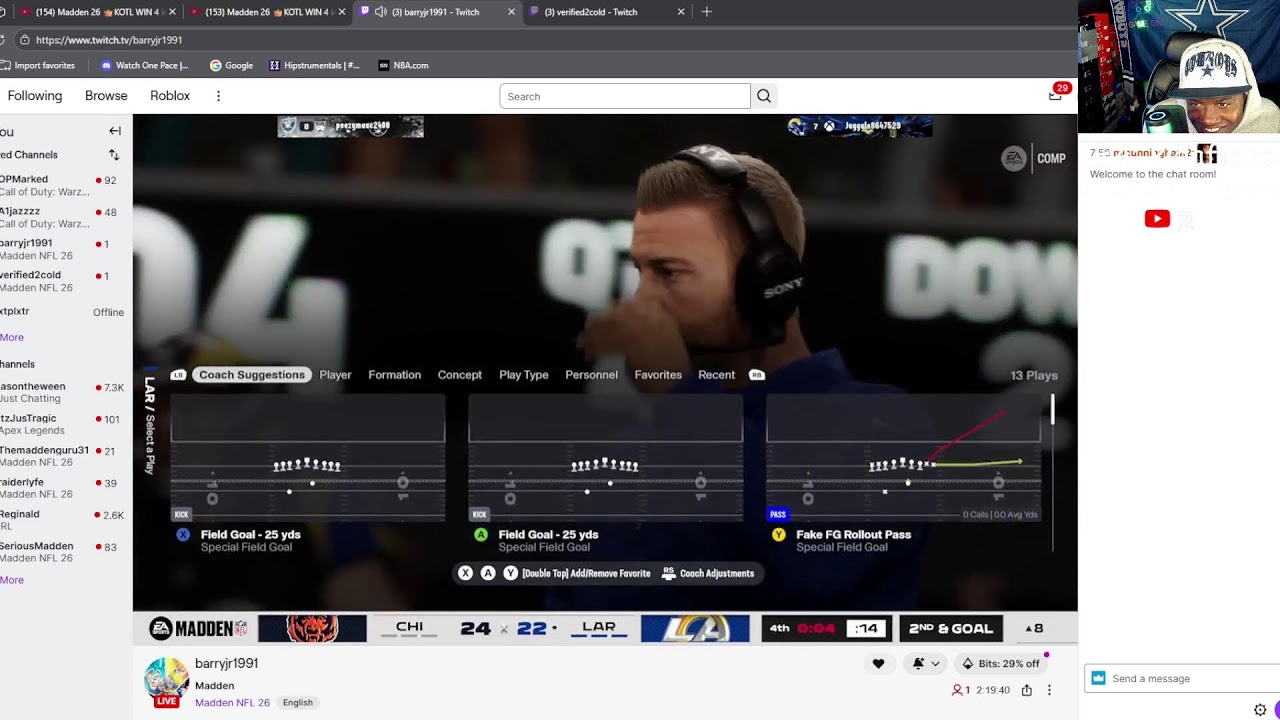Click the English language tag
The width and height of the screenshot is (1280, 720).
click(298, 703)
